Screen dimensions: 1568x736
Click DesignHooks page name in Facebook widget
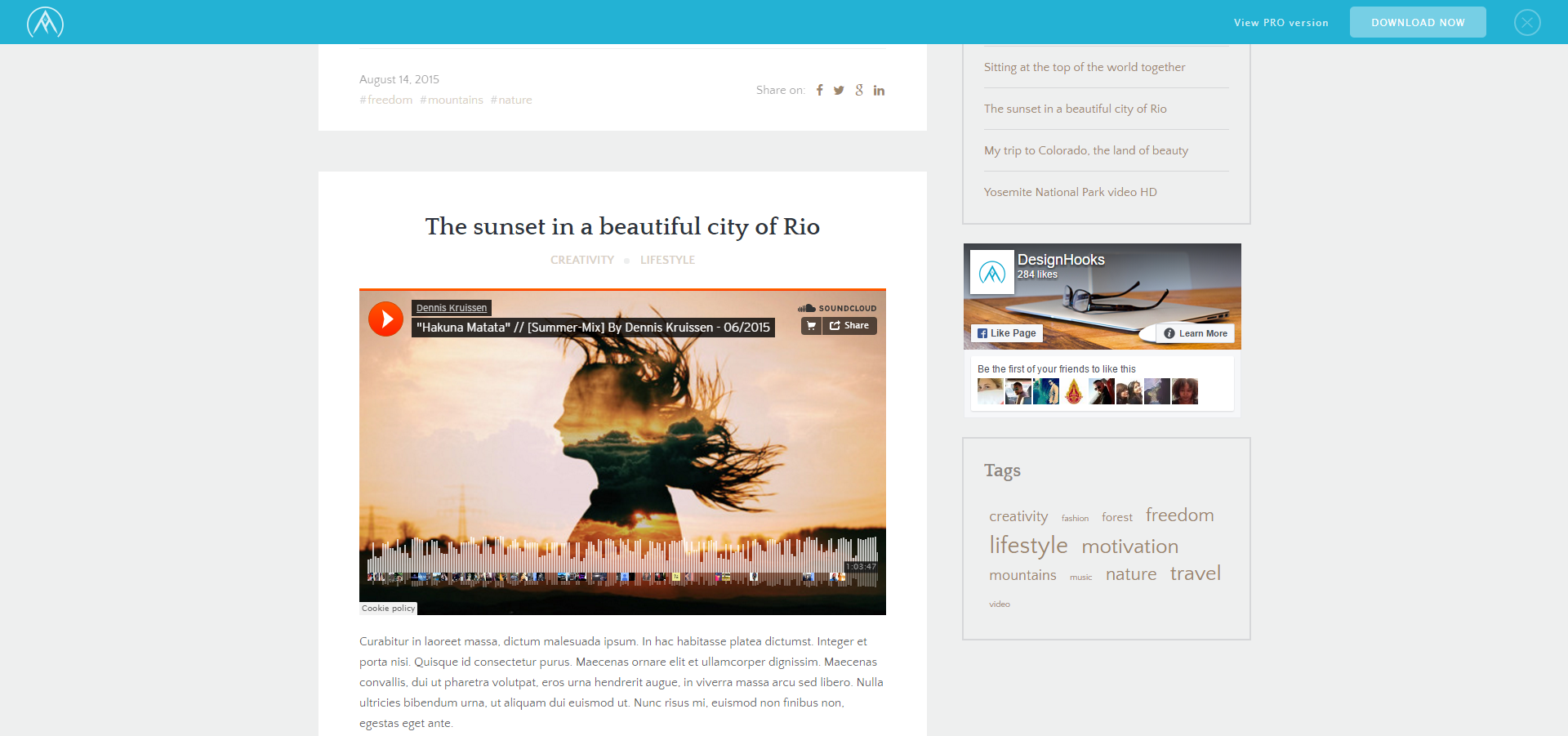pyautogui.click(x=1061, y=259)
